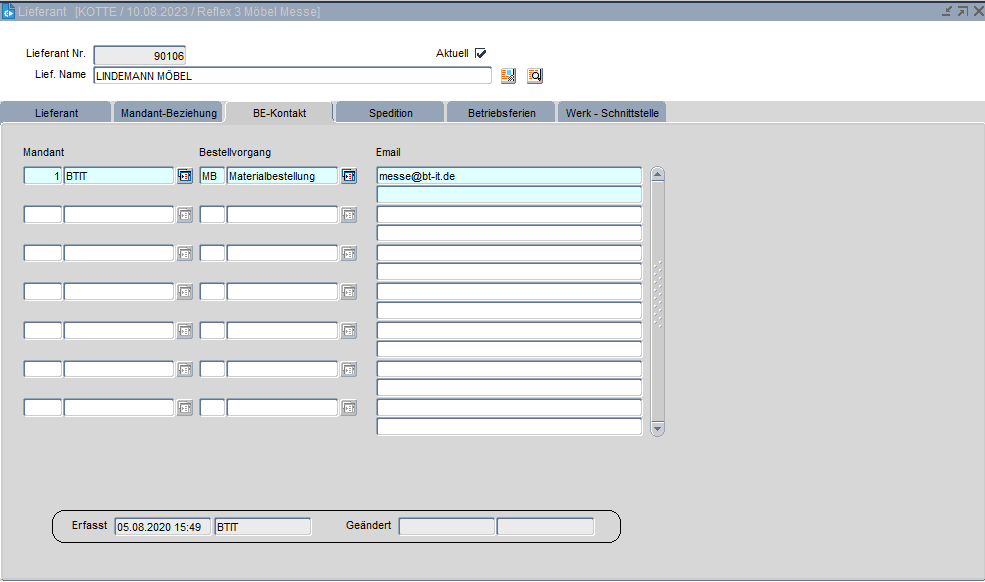The width and height of the screenshot is (985, 582).
Task: Click the Lieferant window icon in title bar
Action: point(8,11)
